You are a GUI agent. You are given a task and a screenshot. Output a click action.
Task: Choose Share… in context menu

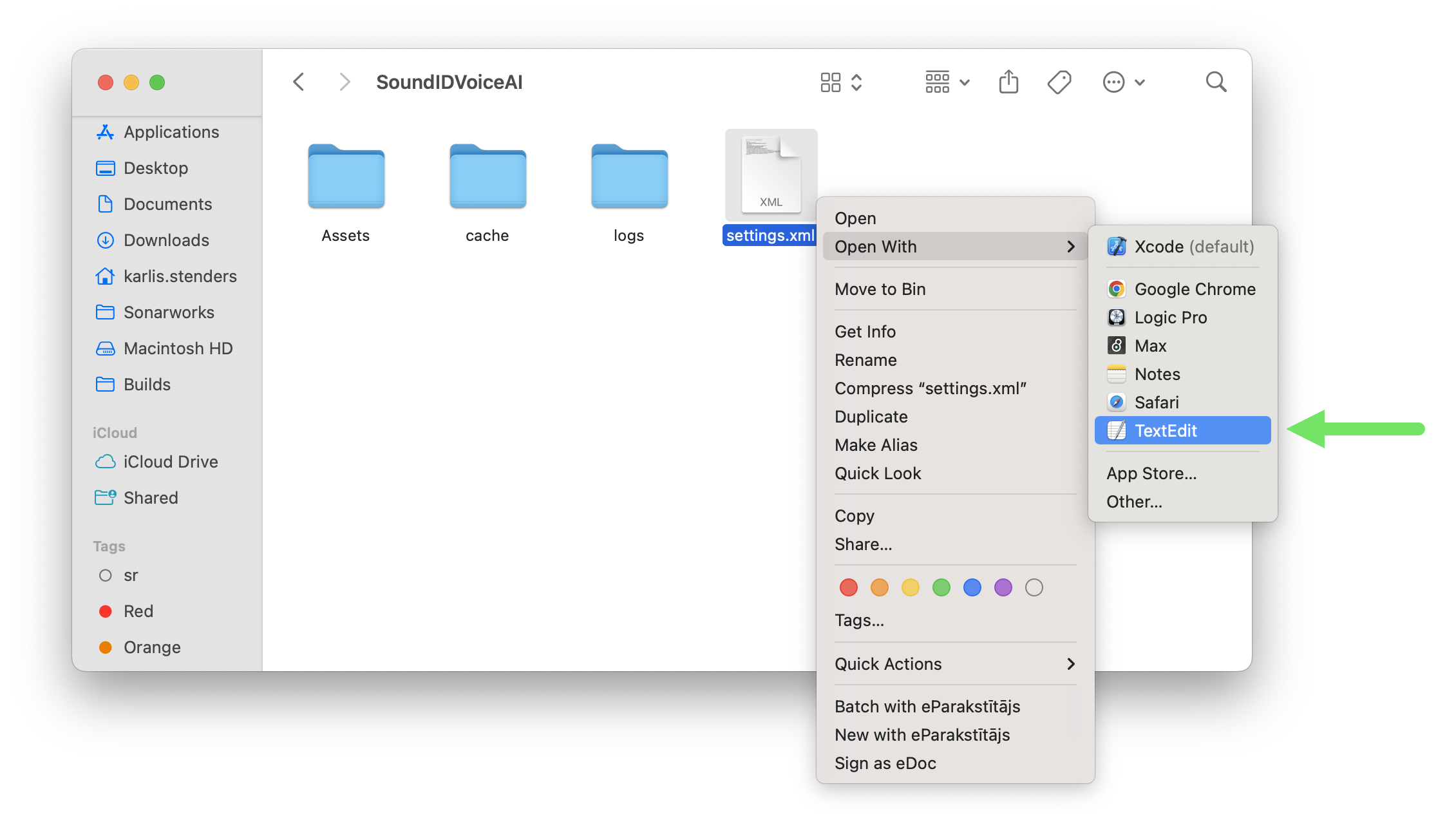(x=955, y=544)
